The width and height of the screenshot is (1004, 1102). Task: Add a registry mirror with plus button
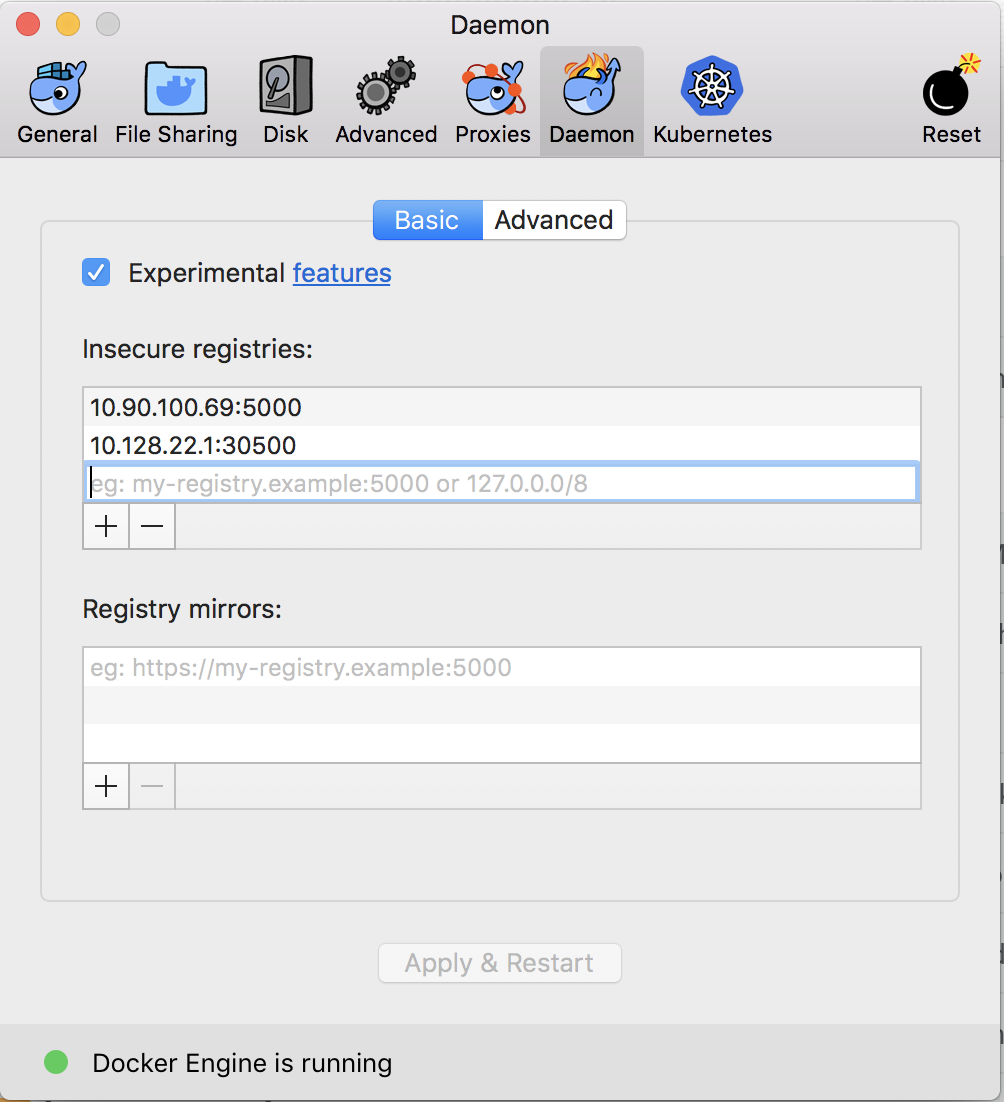pyautogui.click(x=106, y=786)
